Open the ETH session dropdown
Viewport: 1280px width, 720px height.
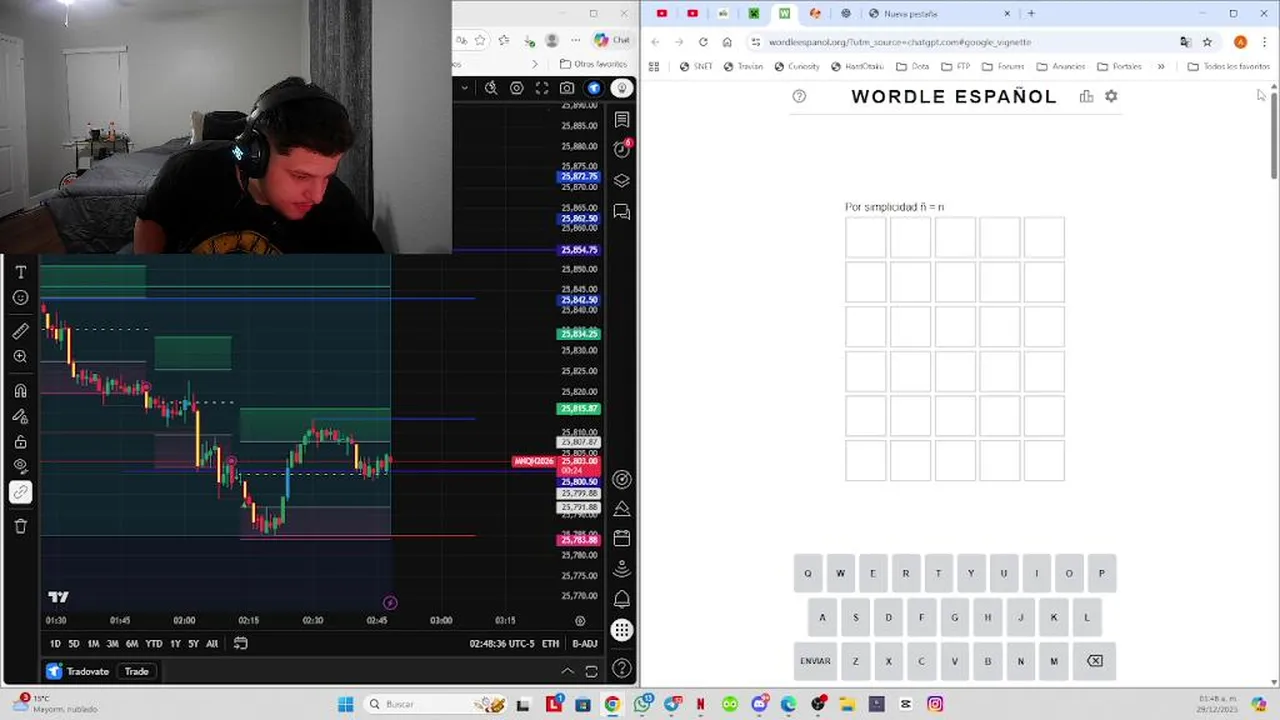click(551, 644)
